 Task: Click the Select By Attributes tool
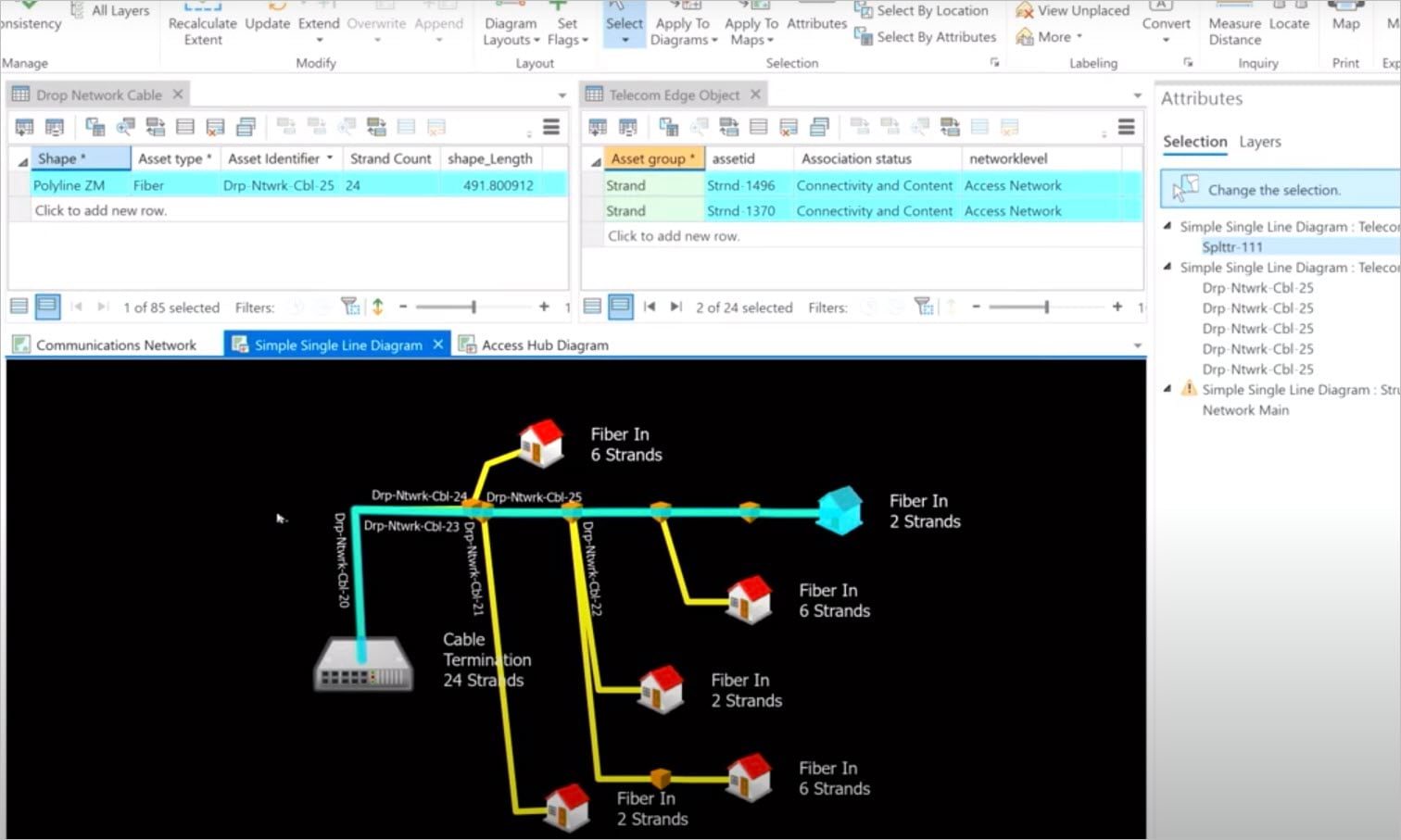(931, 37)
